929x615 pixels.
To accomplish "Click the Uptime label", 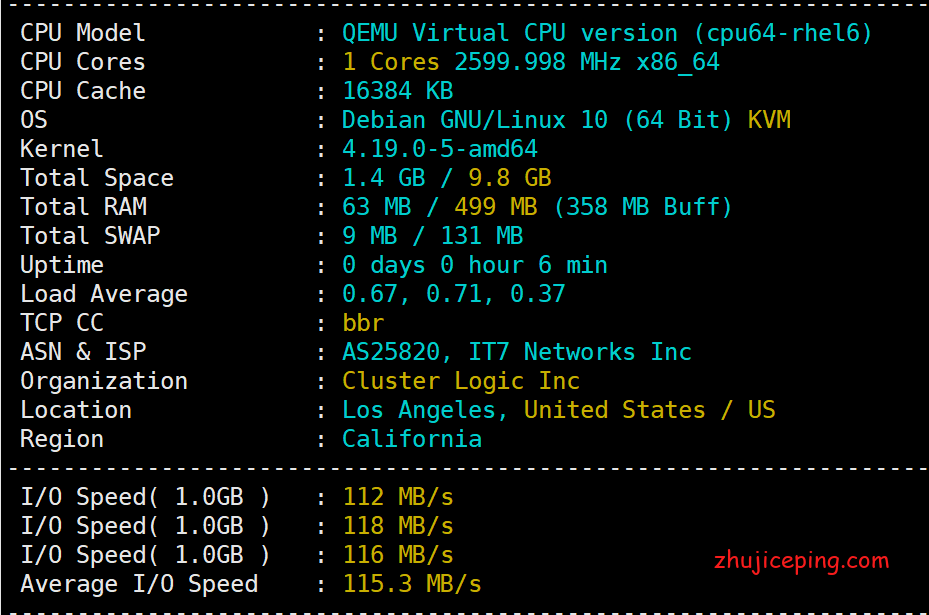I will pos(62,265).
